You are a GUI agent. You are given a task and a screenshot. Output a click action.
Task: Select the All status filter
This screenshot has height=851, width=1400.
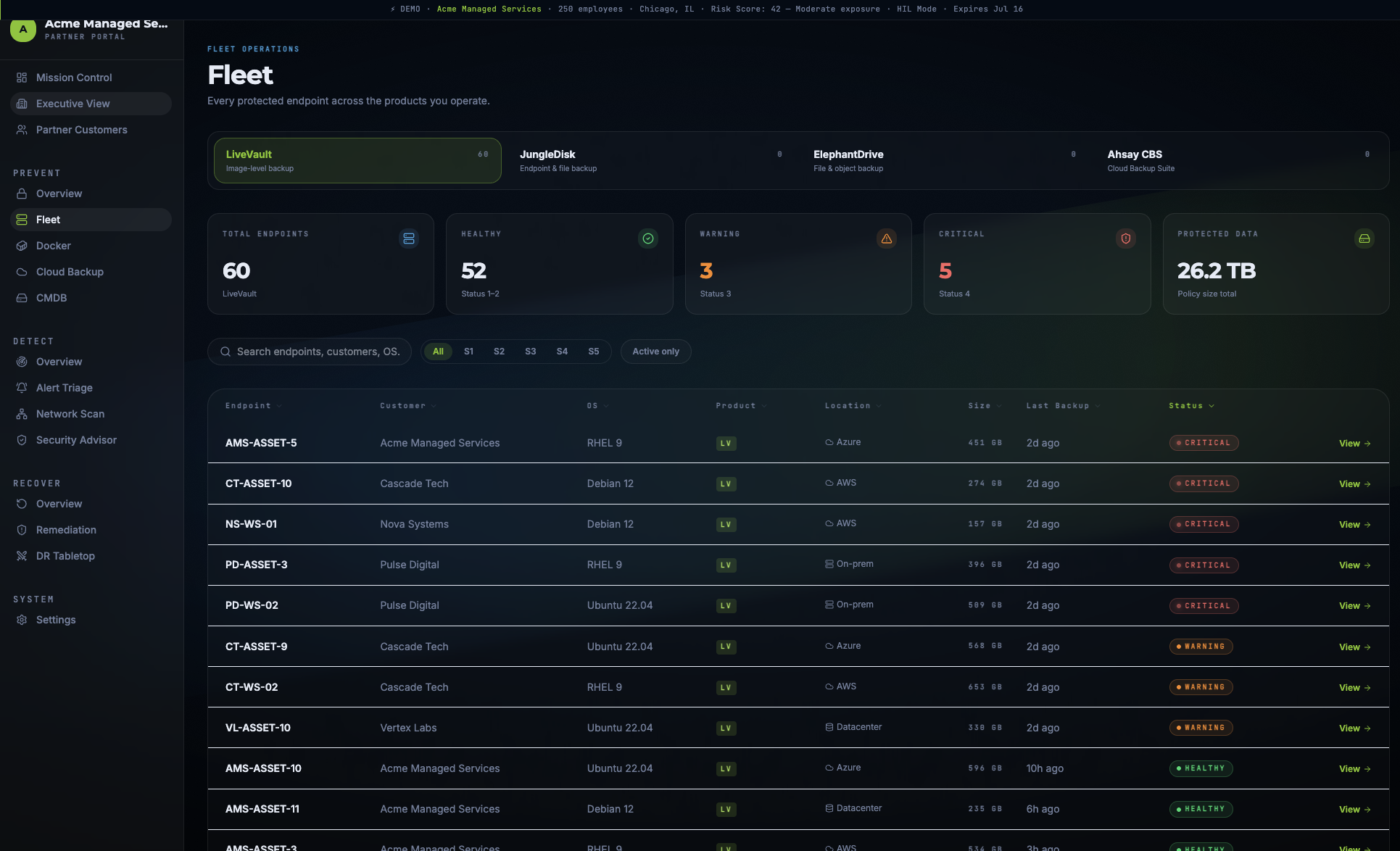click(x=438, y=352)
